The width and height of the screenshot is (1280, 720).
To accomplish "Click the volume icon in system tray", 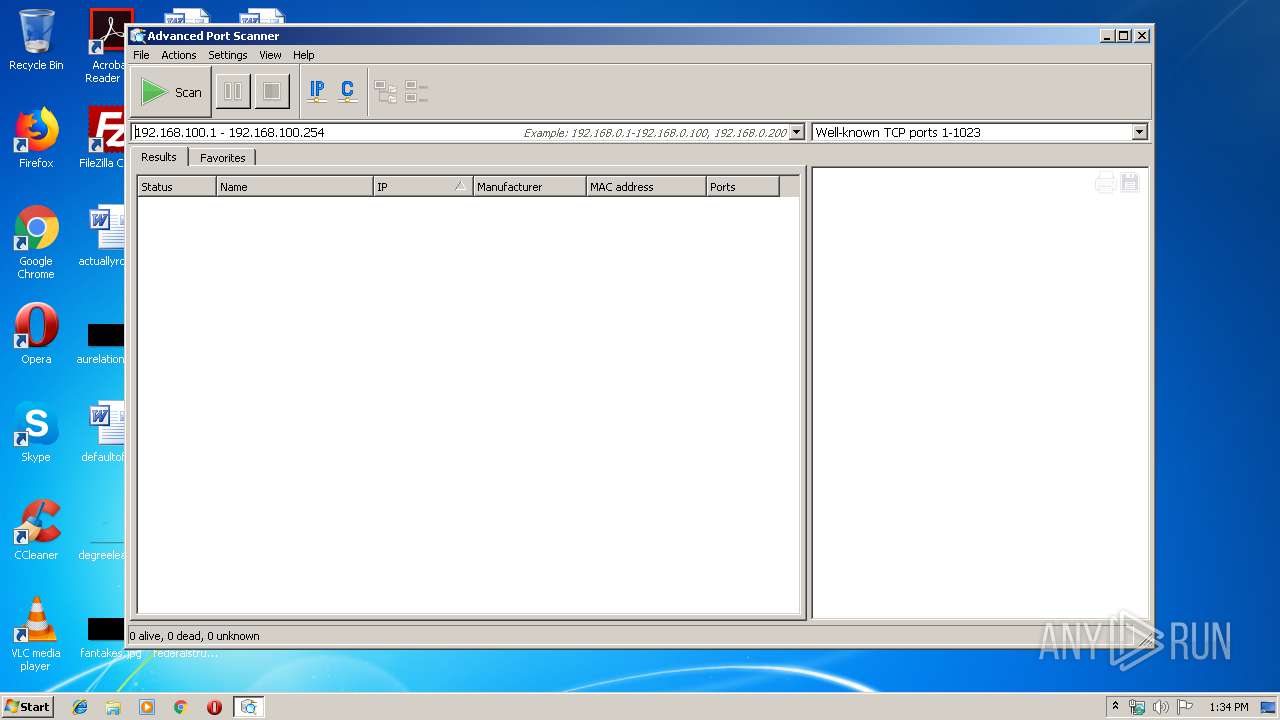I will (x=1161, y=707).
